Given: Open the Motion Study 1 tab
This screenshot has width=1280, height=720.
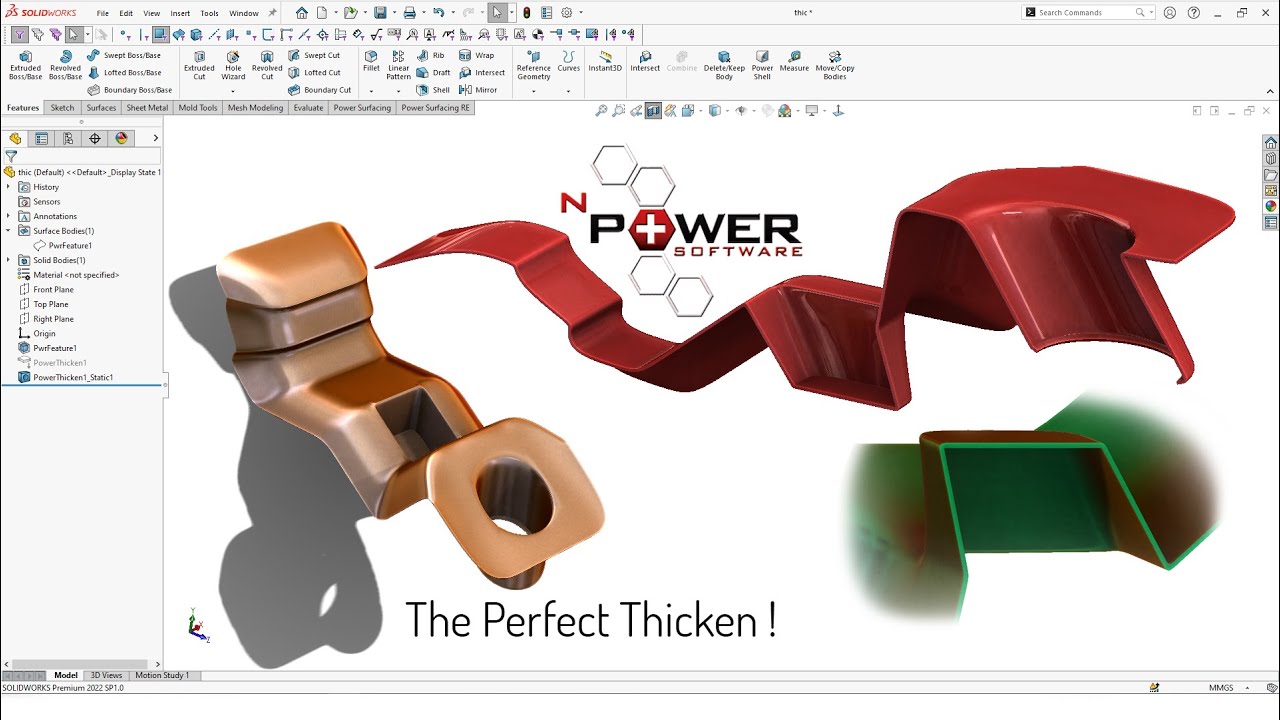Looking at the screenshot, I should tap(161, 675).
